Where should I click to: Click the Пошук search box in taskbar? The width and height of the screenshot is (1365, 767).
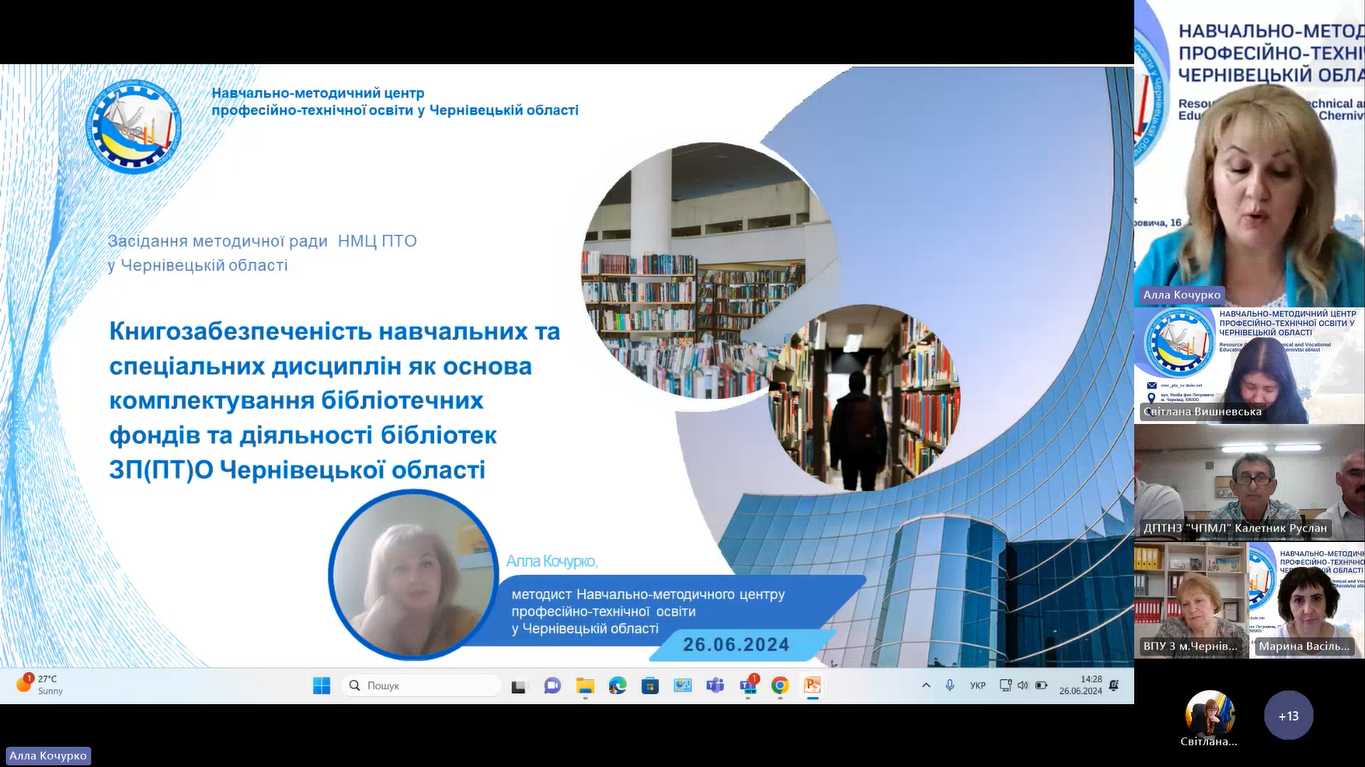point(421,686)
